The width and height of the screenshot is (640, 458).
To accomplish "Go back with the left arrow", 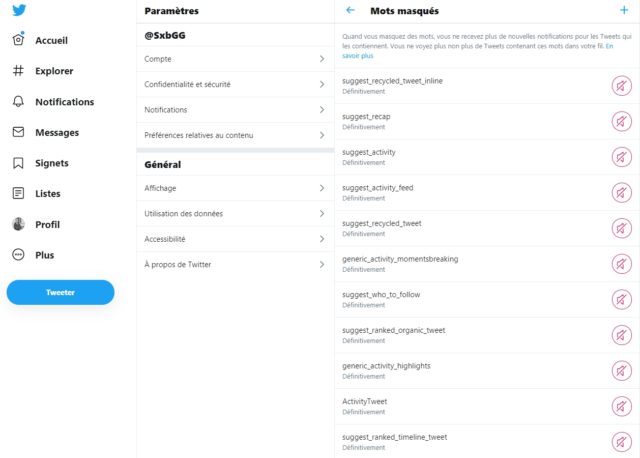I will tap(350, 10).
